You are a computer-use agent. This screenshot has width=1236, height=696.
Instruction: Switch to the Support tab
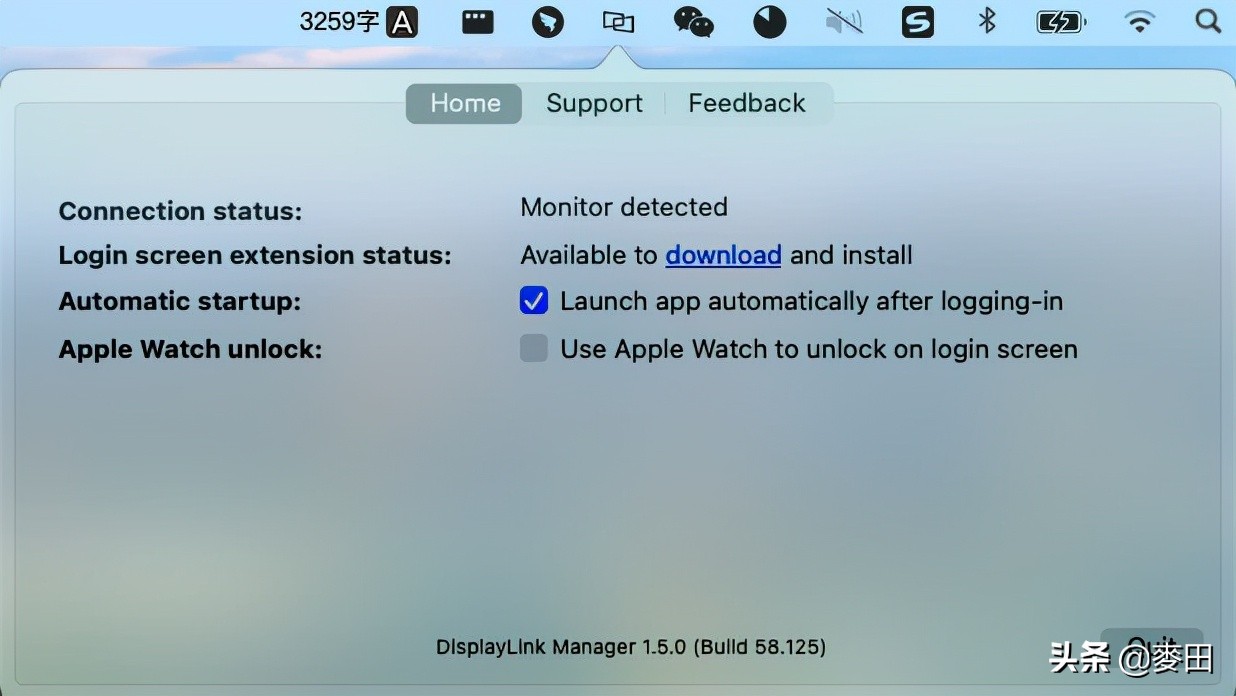[x=594, y=103]
